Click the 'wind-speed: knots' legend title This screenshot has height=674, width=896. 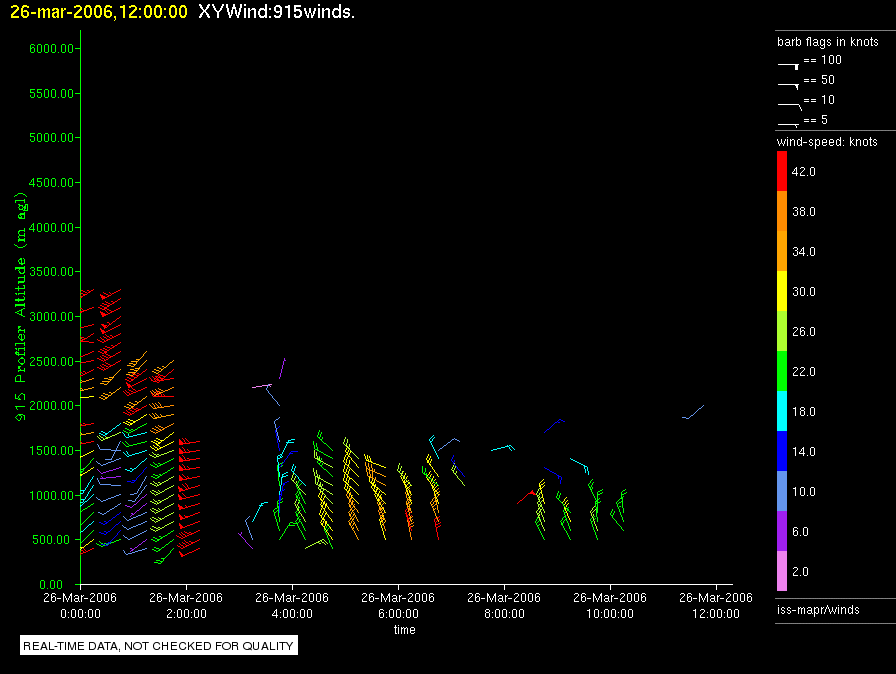pos(827,142)
